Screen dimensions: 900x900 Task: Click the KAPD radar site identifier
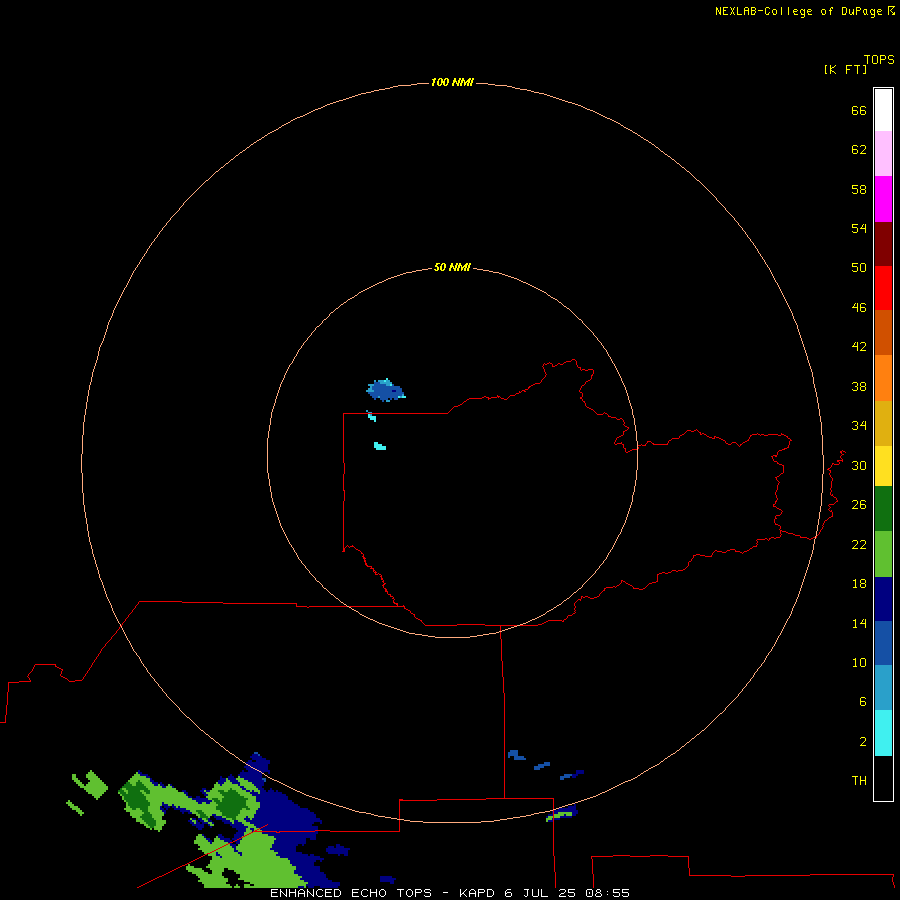476,893
